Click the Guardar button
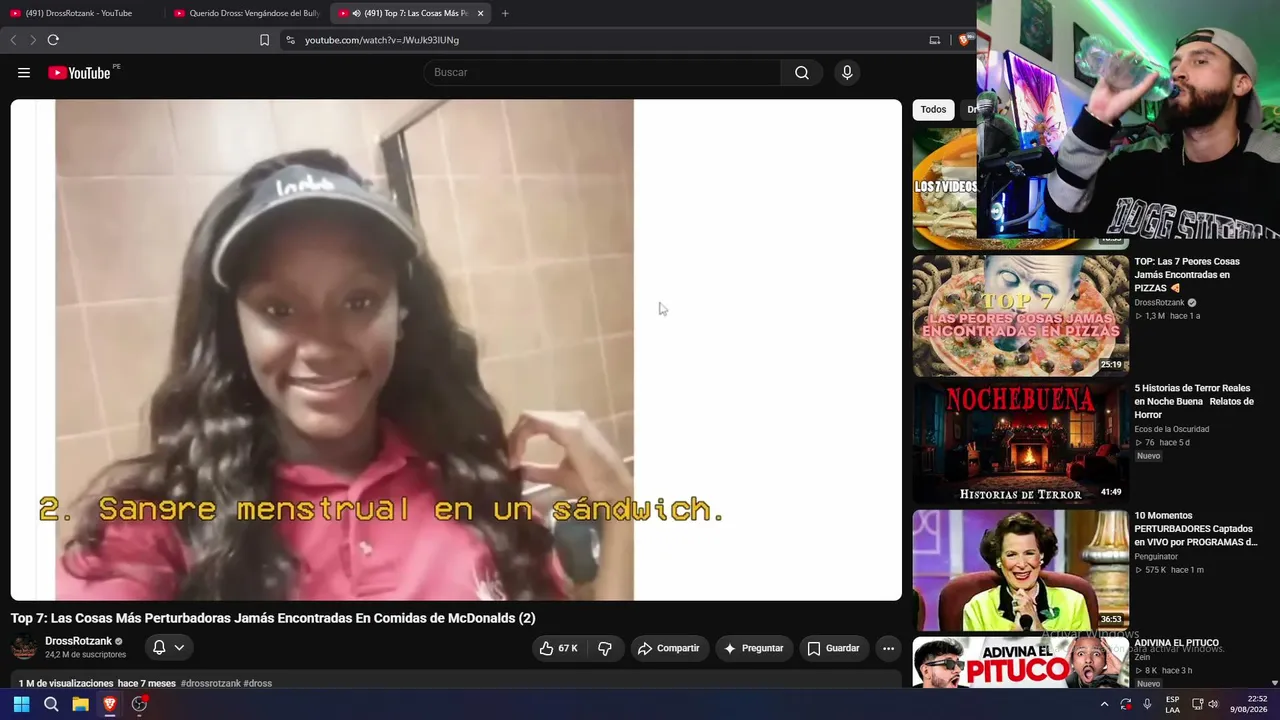The width and height of the screenshot is (1280, 720). pos(833,648)
